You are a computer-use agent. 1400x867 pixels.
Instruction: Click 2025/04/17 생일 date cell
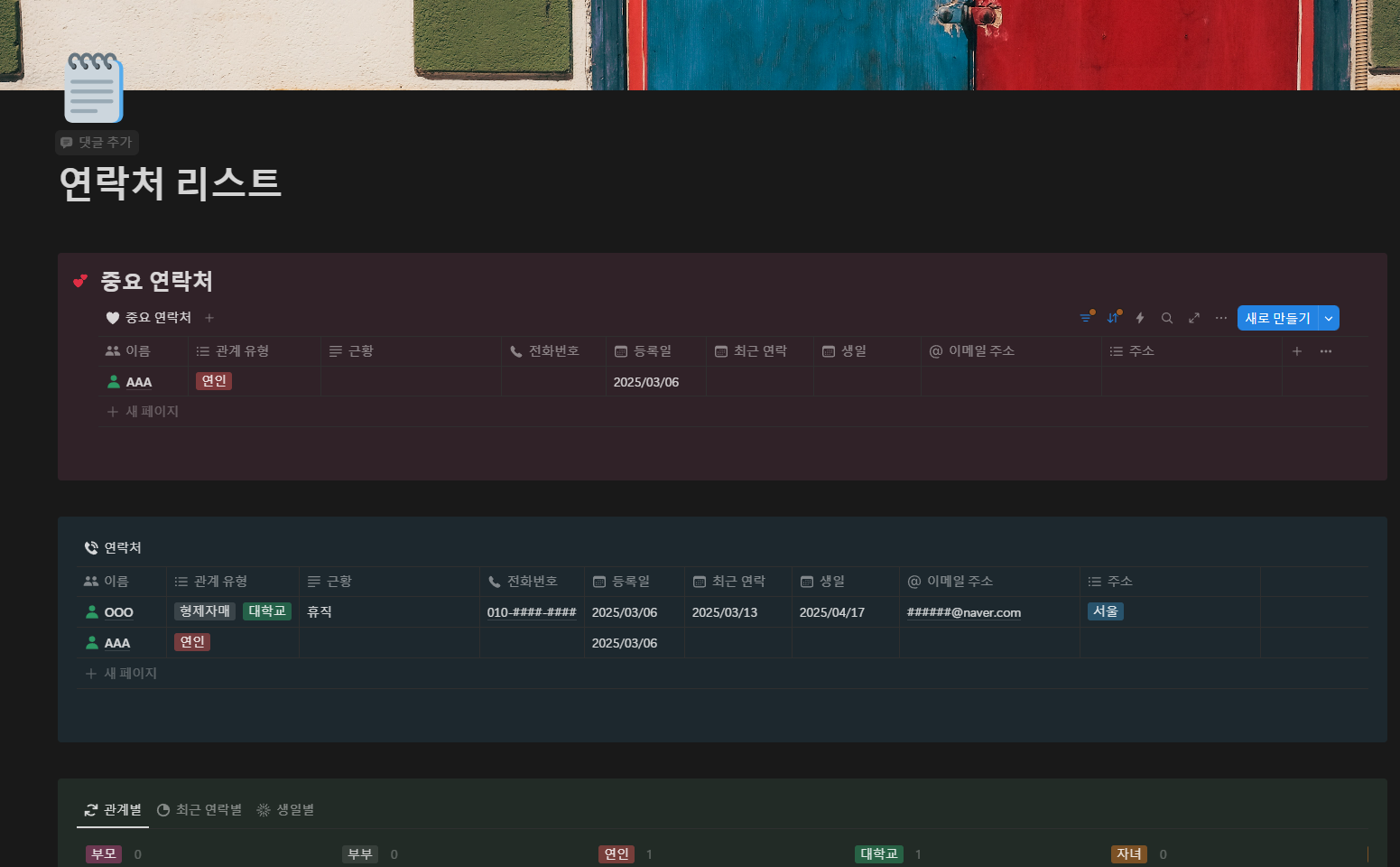pos(832,612)
